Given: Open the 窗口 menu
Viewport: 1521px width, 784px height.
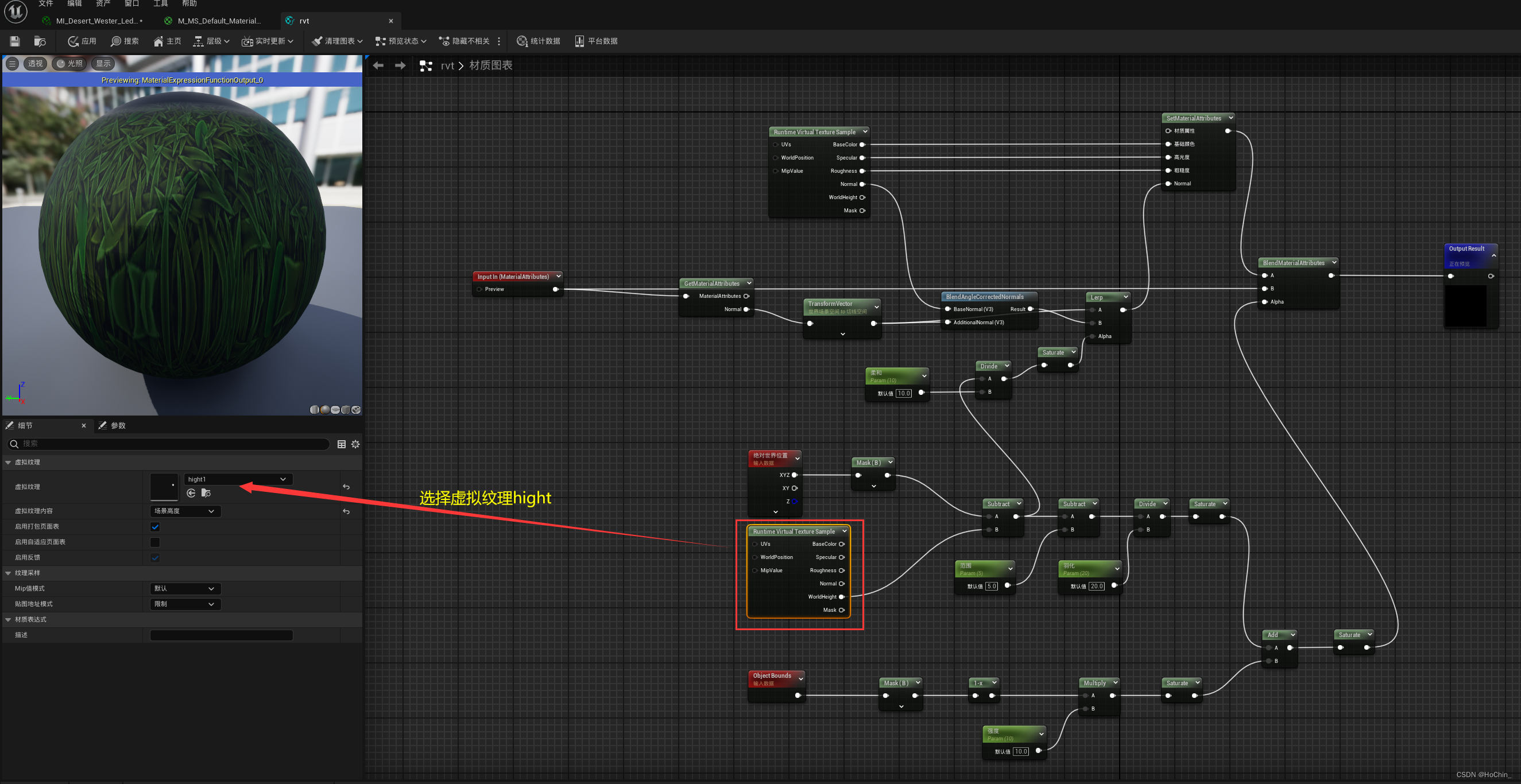Looking at the screenshot, I should coord(131,3).
